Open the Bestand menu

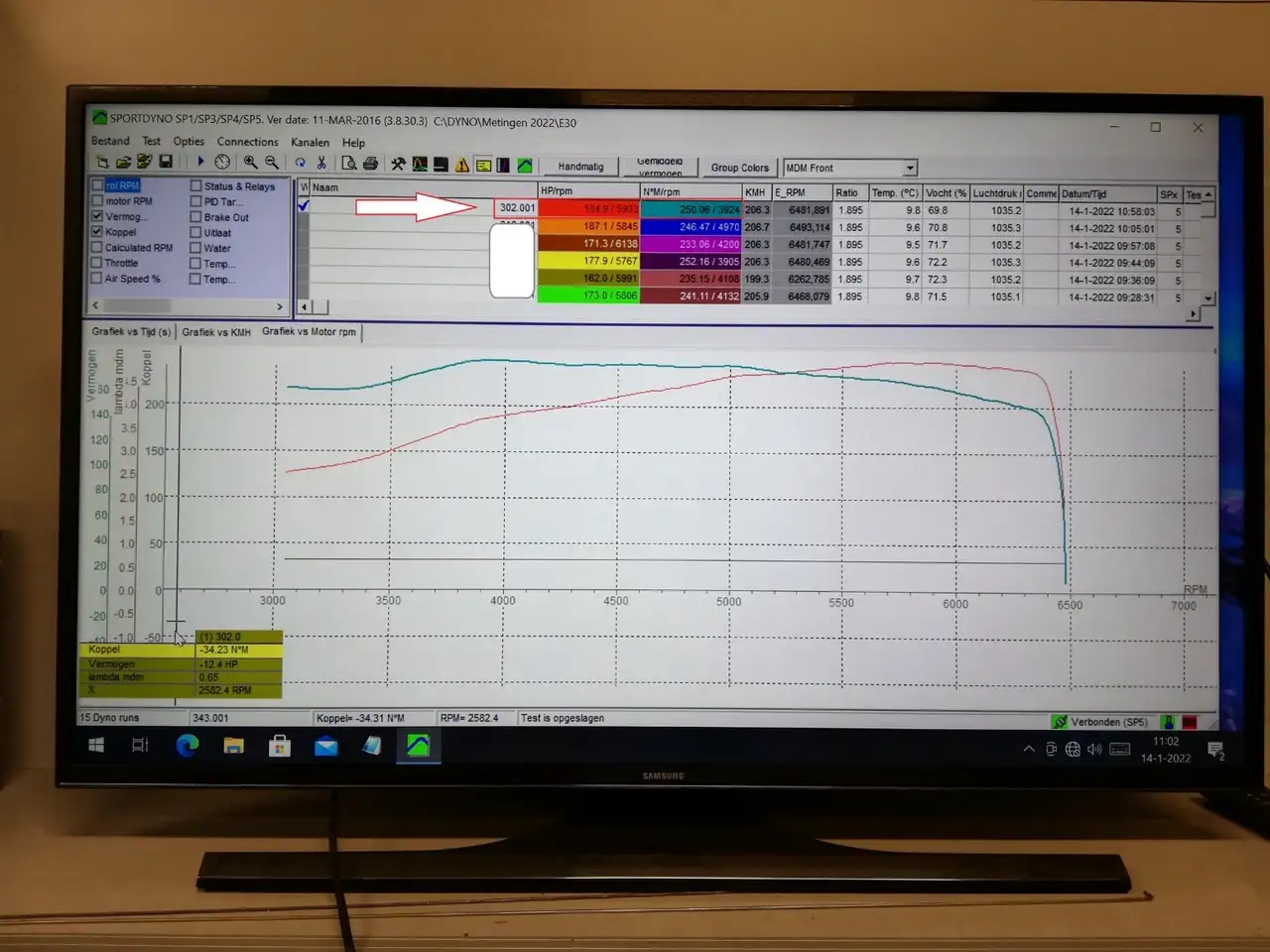coord(110,141)
